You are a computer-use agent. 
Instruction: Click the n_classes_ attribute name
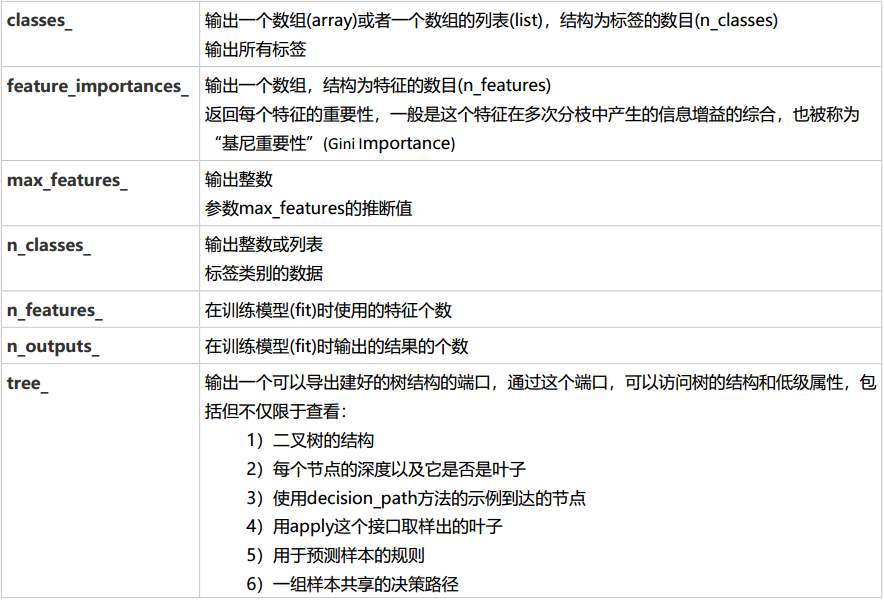tap(49, 245)
